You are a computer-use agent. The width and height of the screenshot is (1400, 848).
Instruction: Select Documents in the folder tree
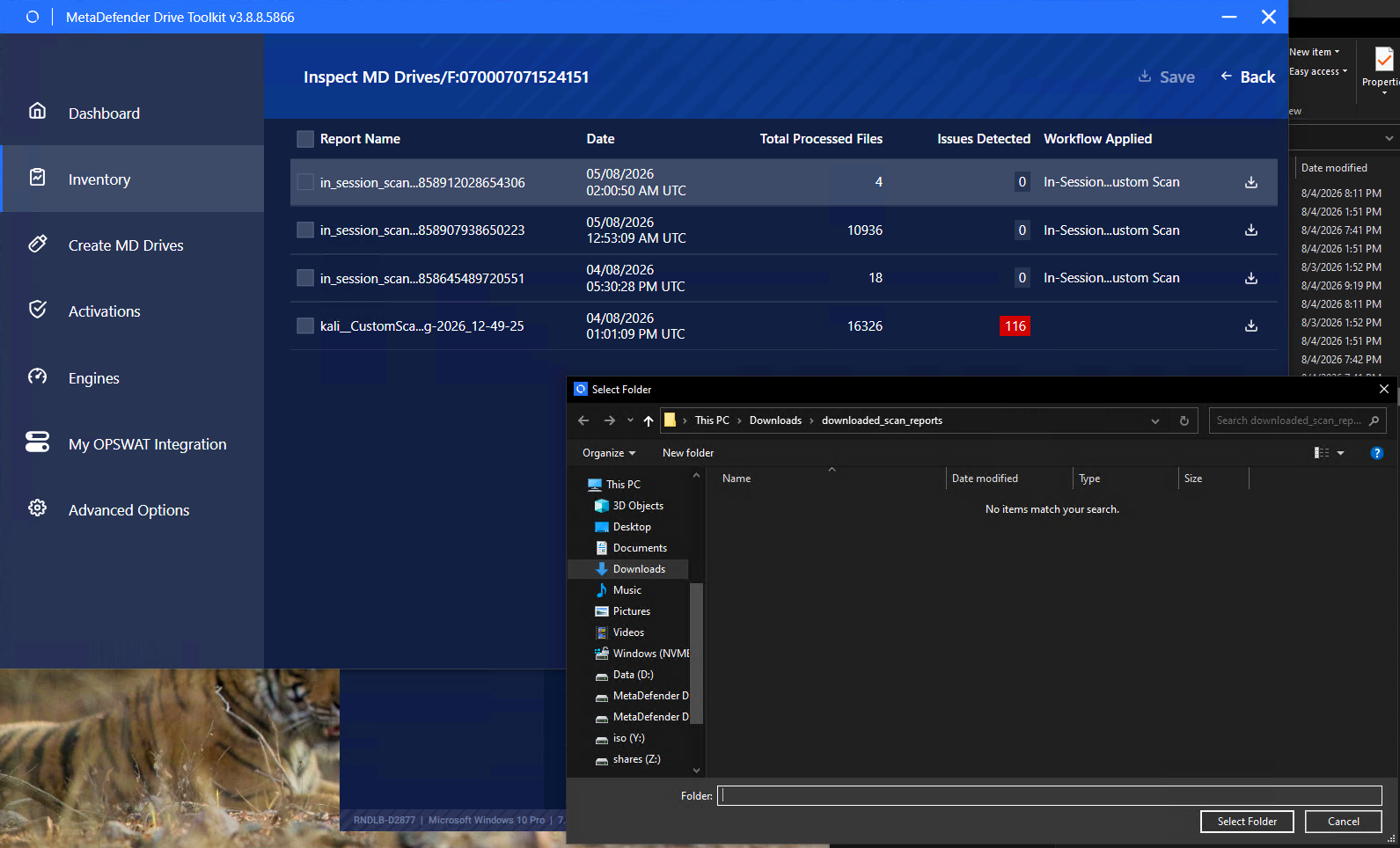(640, 548)
